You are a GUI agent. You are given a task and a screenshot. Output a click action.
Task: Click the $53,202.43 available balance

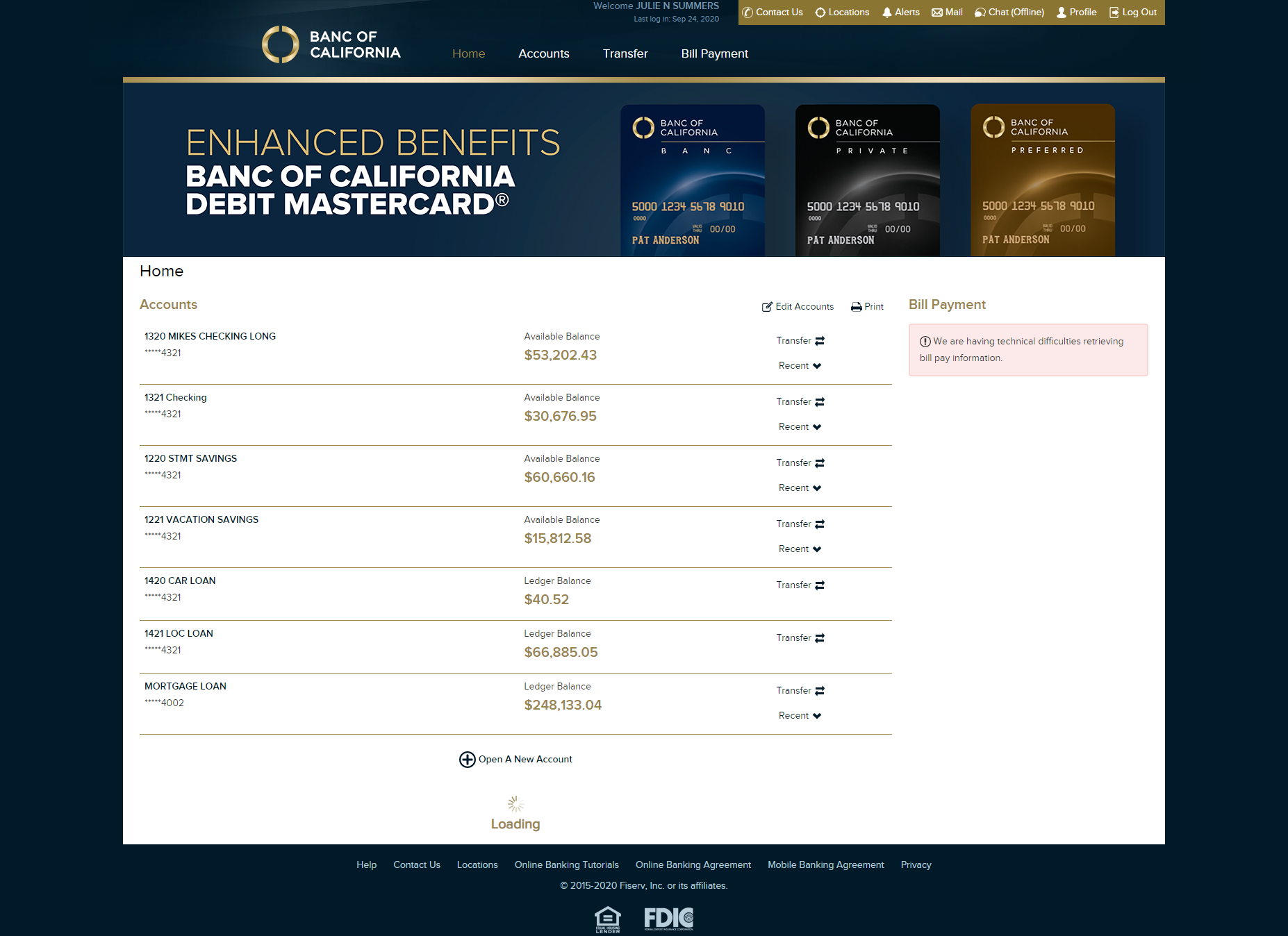coord(560,355)
